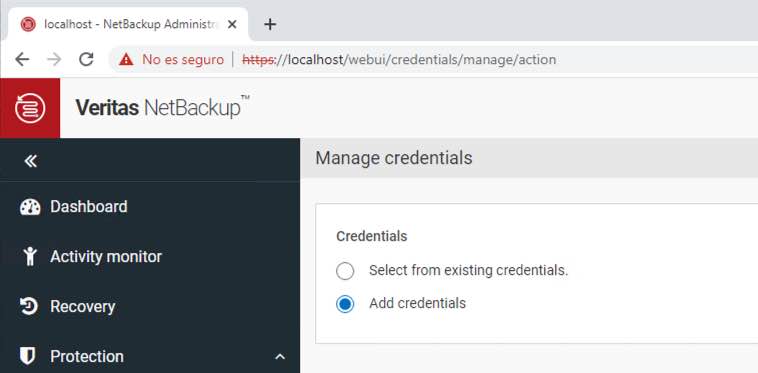
Task: Click the Veritas NetBackup red logo icon
Action: (x=30, y=108)
